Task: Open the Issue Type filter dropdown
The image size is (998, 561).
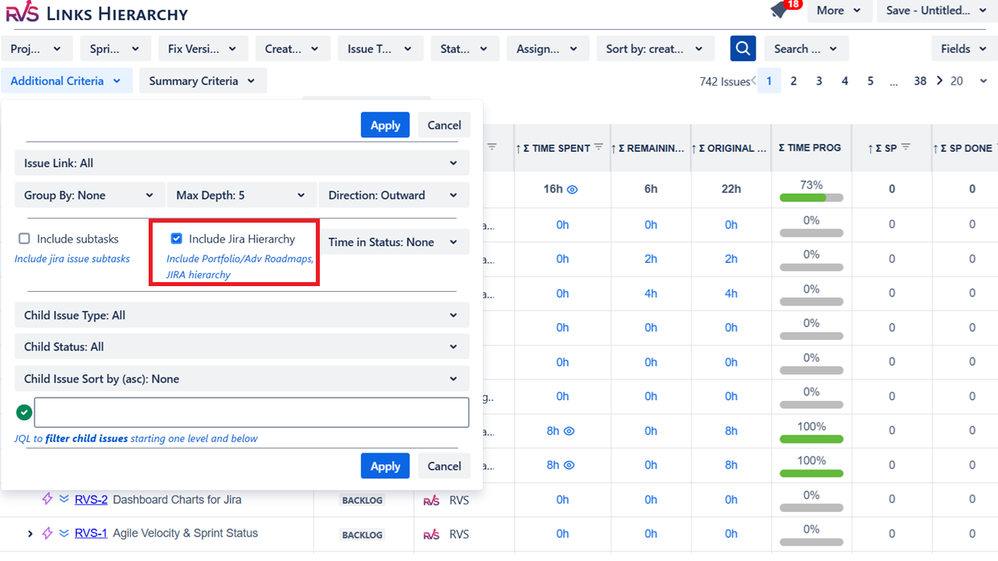Action: pyautogui.click(x=380, y=49)
